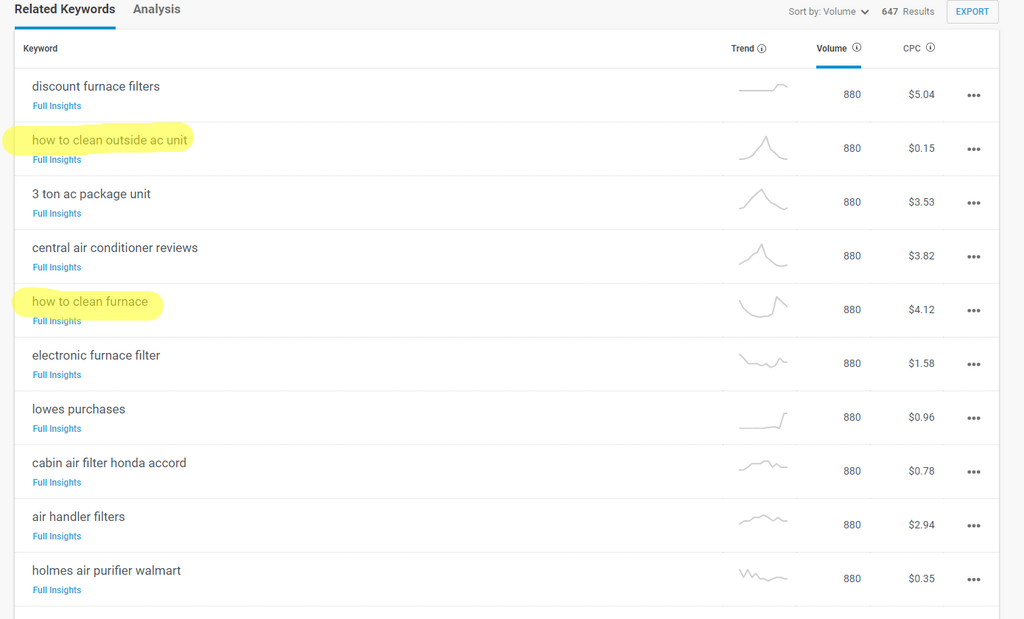Switch to the Analysis tab

pyautogui.click(x=157, y=10)
